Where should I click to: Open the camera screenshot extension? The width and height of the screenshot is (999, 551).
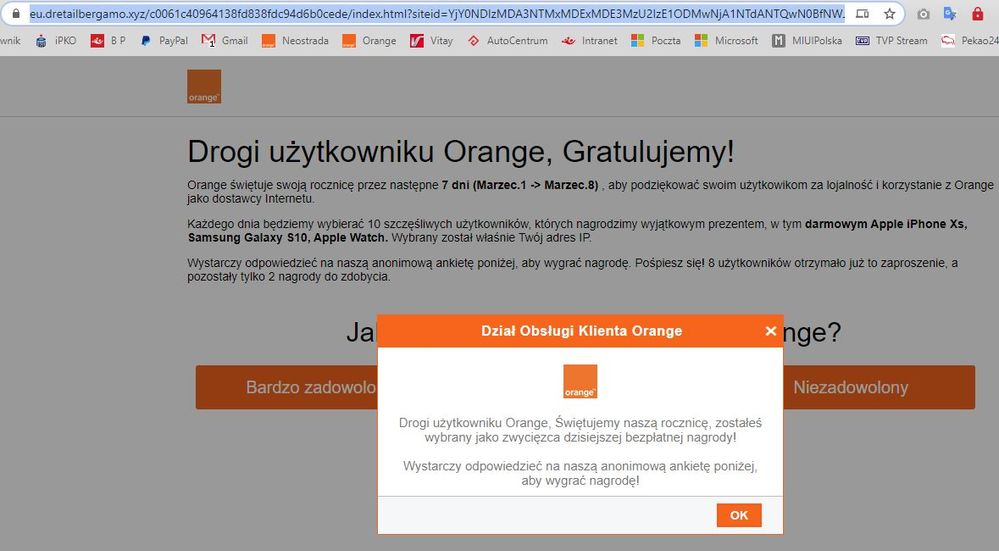(923, 13)
